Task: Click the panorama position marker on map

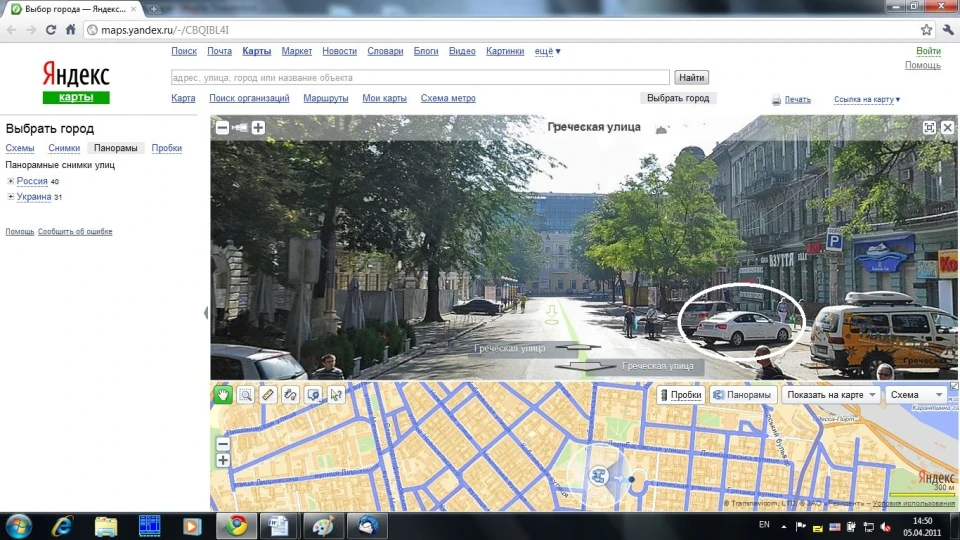Action: coord(599,475)
